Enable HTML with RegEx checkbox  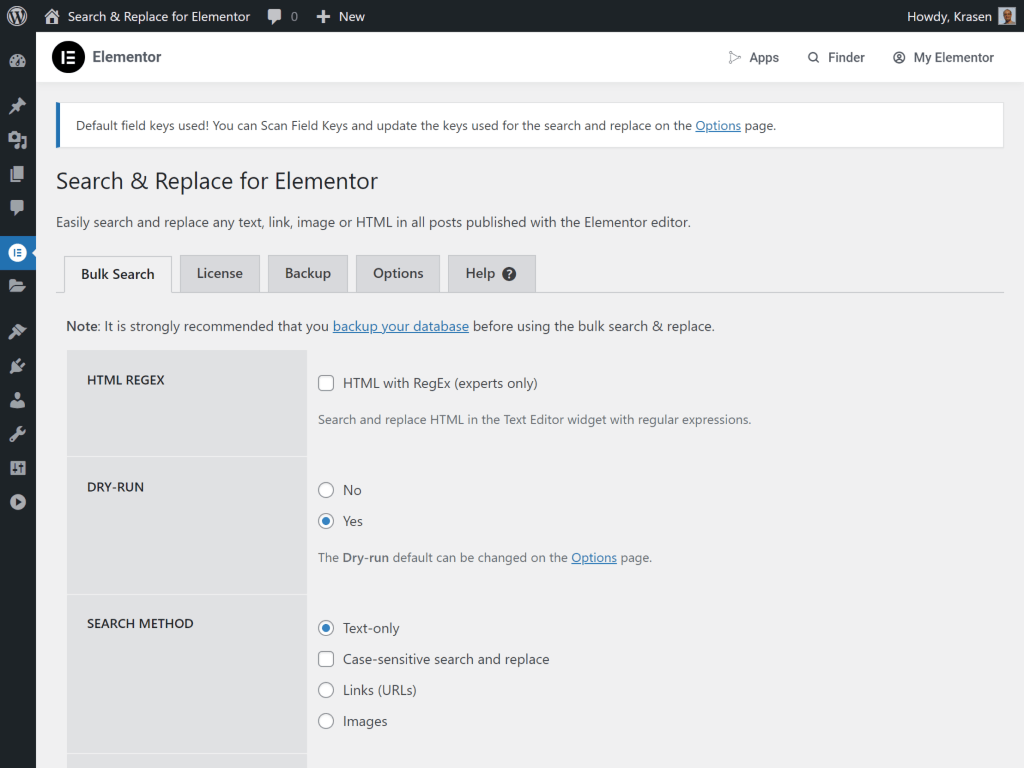pyautogui.click(x=326, y=383)
